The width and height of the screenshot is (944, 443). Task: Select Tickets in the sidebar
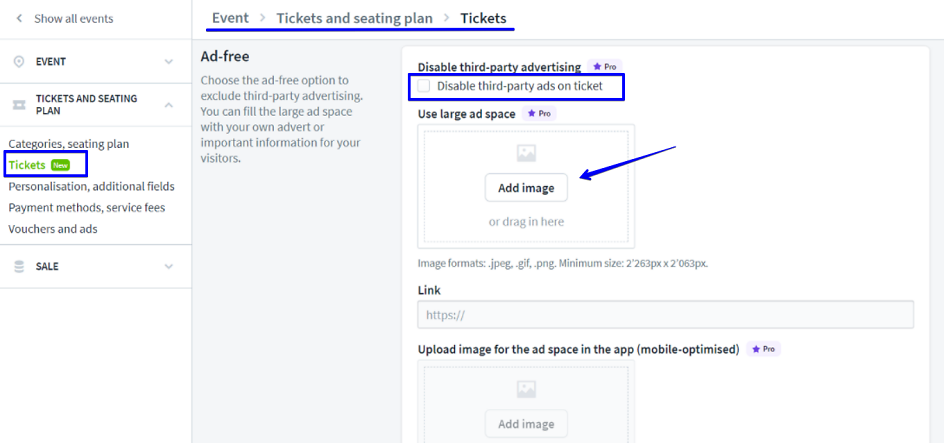pyautogui.click(x=27, y=165)
